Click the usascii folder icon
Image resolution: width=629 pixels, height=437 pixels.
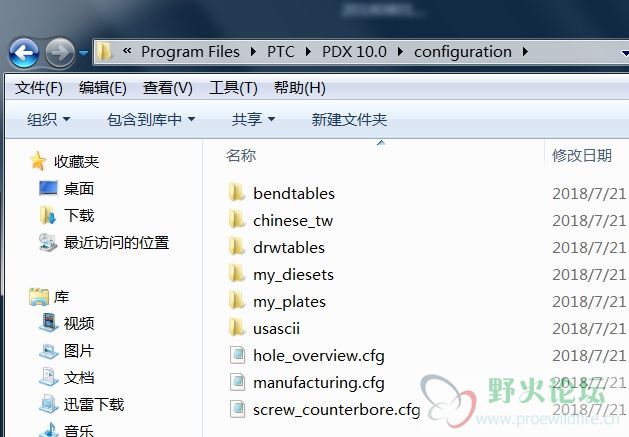click(237, 327)
